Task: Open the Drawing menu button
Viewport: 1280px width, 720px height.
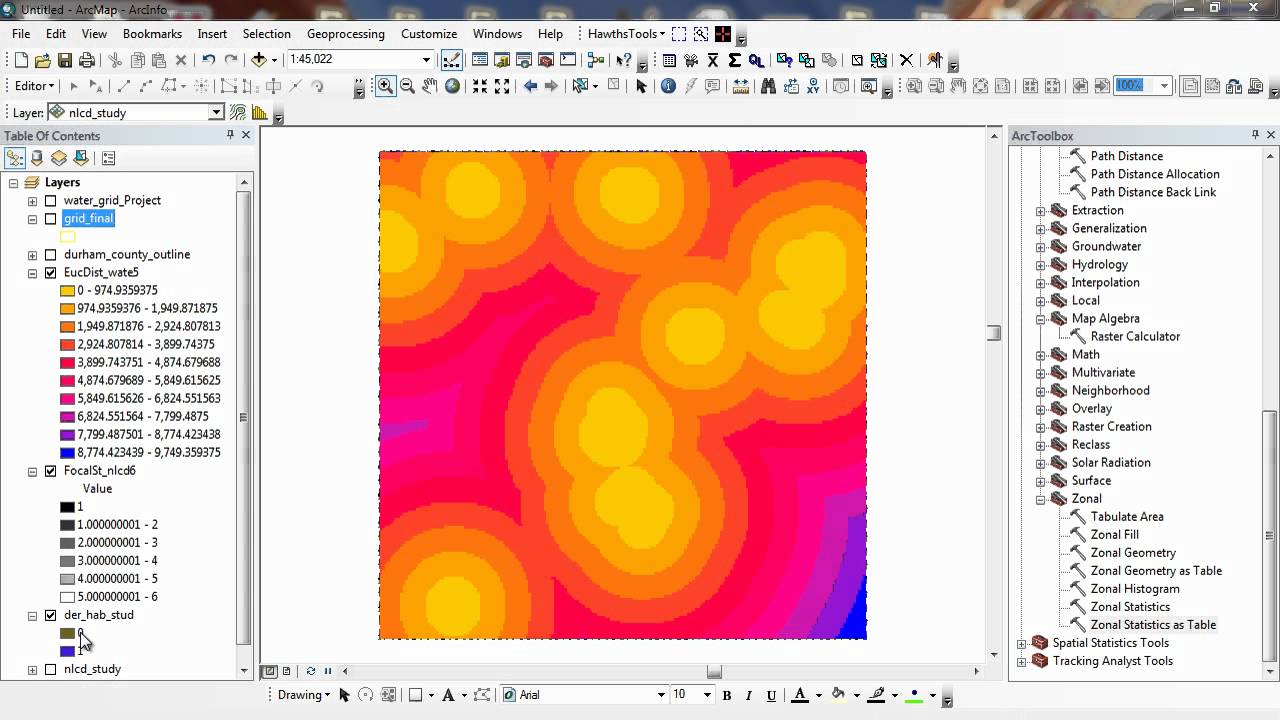Action: pos(304,695)
